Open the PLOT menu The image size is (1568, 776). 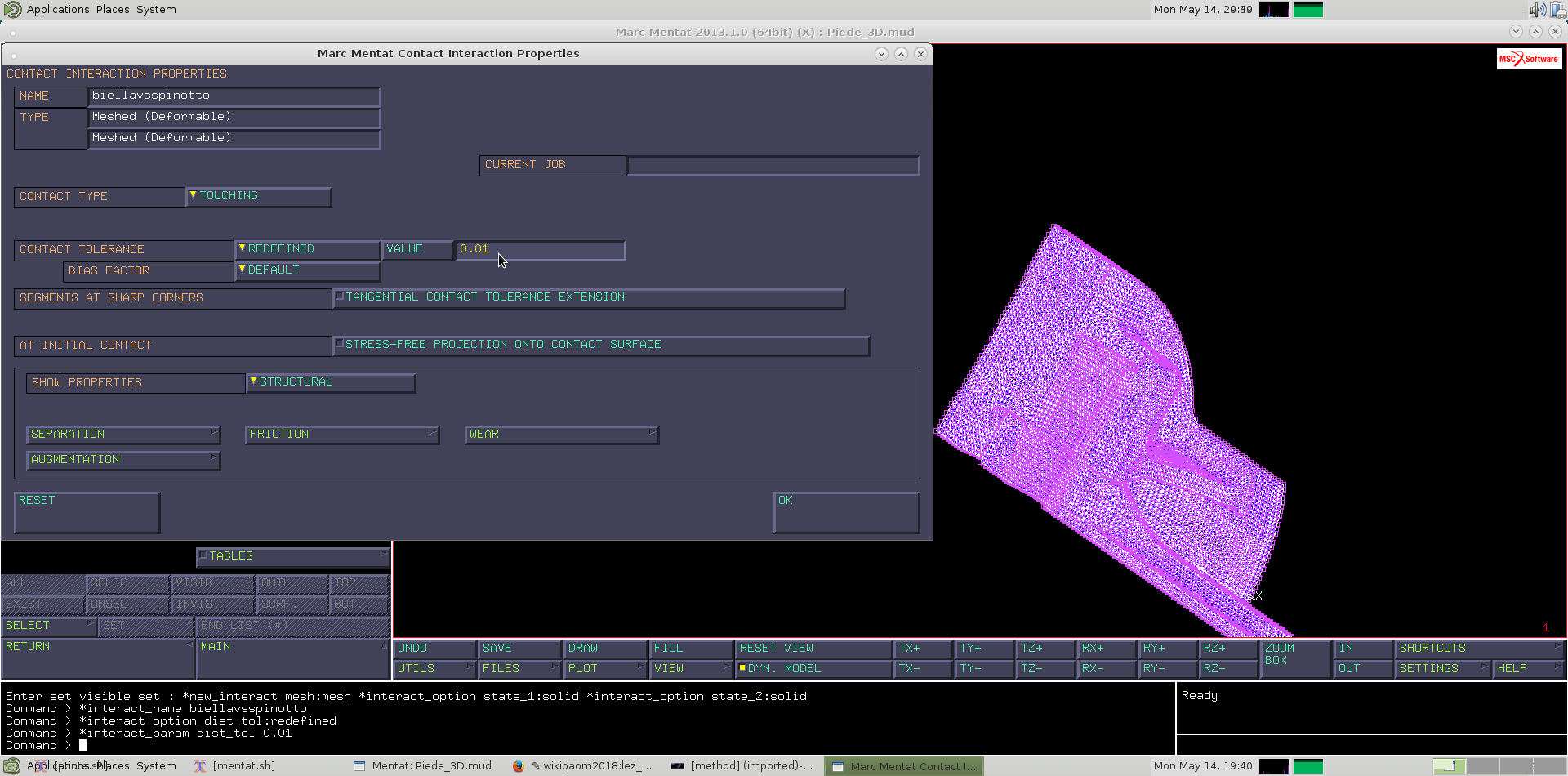(x=605, y=669)
